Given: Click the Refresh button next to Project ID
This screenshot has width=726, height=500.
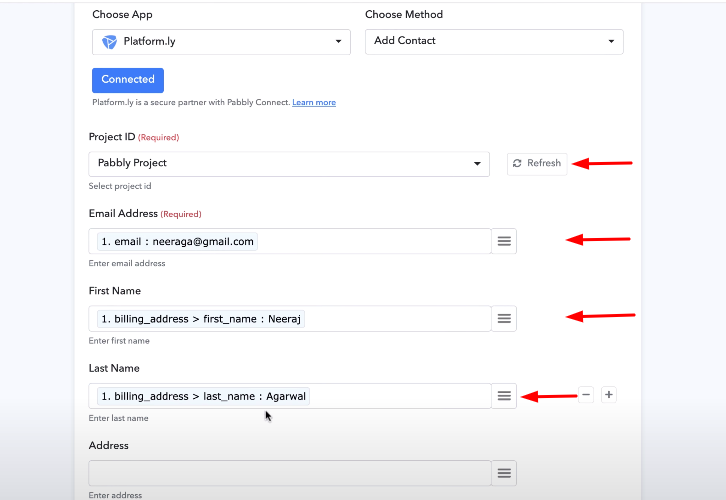Looking at the screenshot, I should (537, 164).
